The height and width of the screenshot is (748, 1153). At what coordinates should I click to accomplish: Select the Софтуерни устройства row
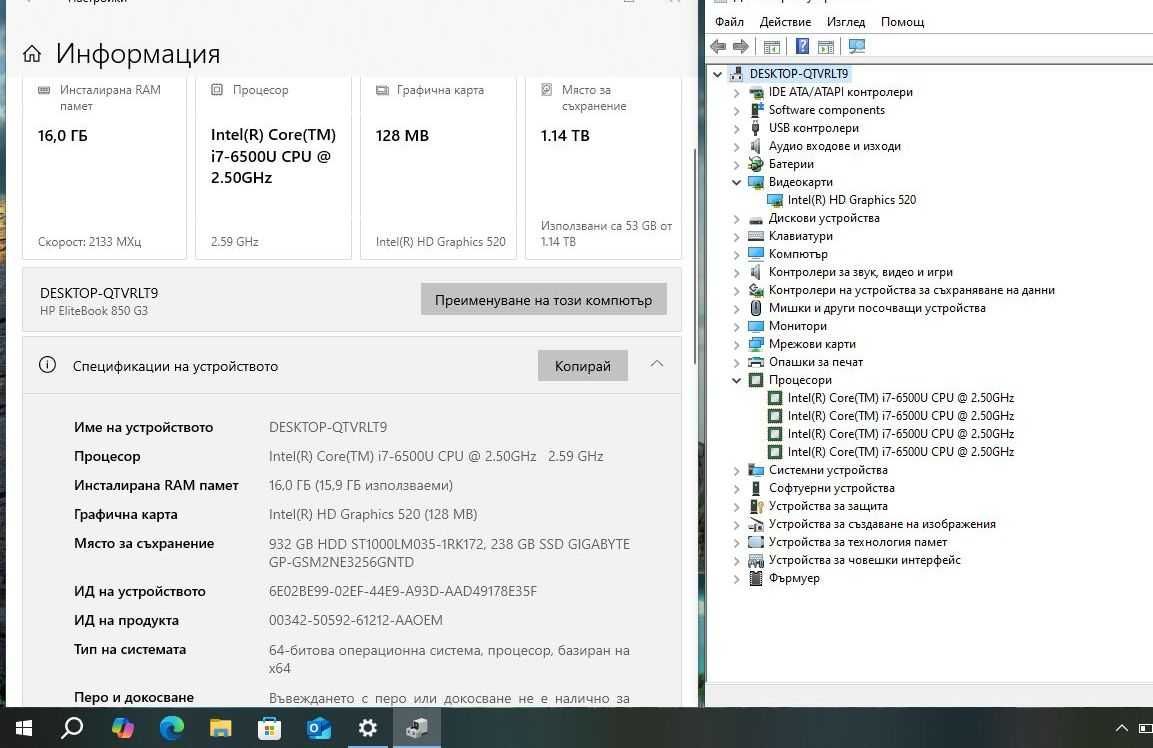click(831, 488)
